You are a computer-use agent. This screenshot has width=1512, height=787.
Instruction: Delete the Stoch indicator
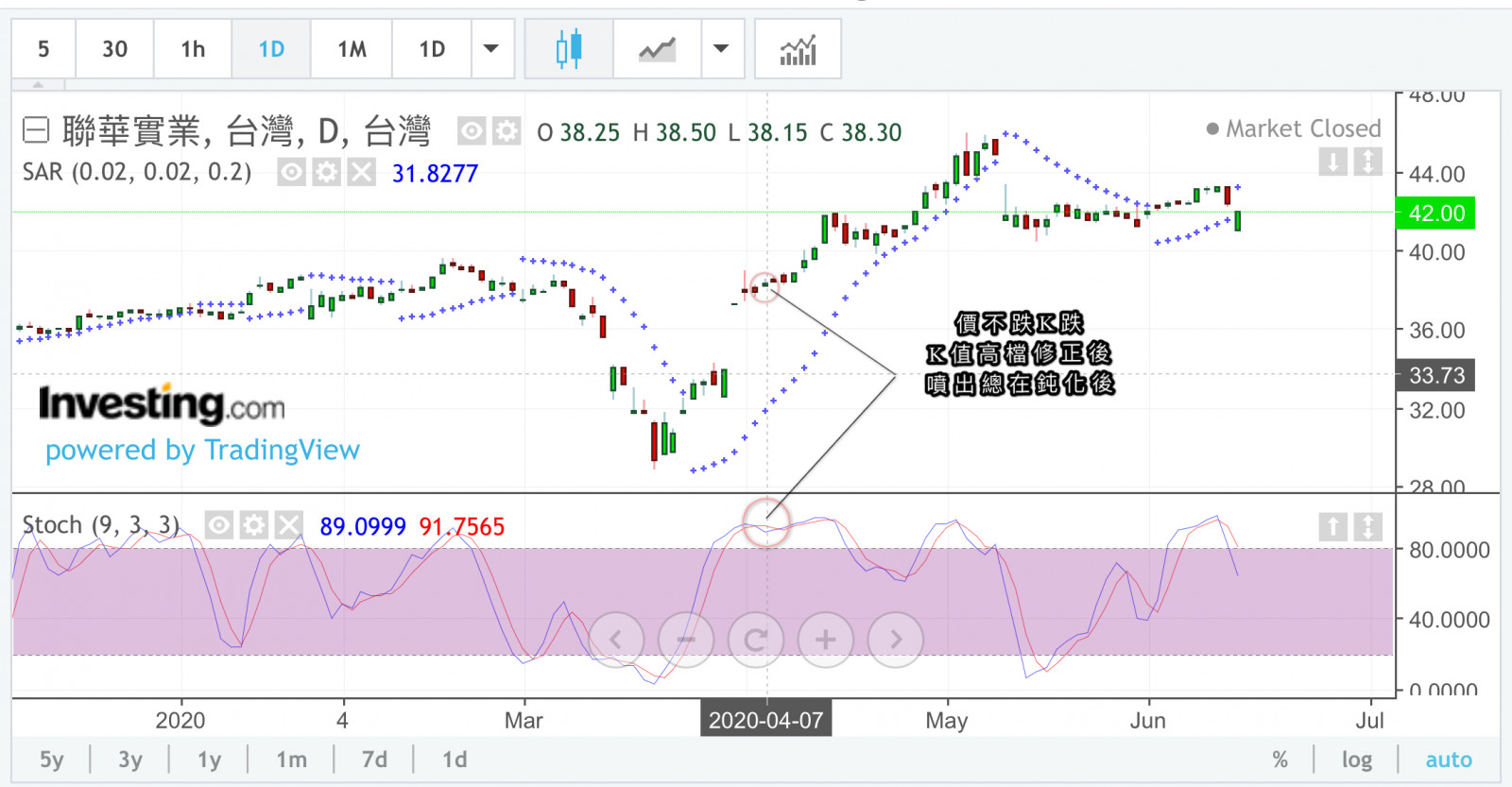coord(288,525)
